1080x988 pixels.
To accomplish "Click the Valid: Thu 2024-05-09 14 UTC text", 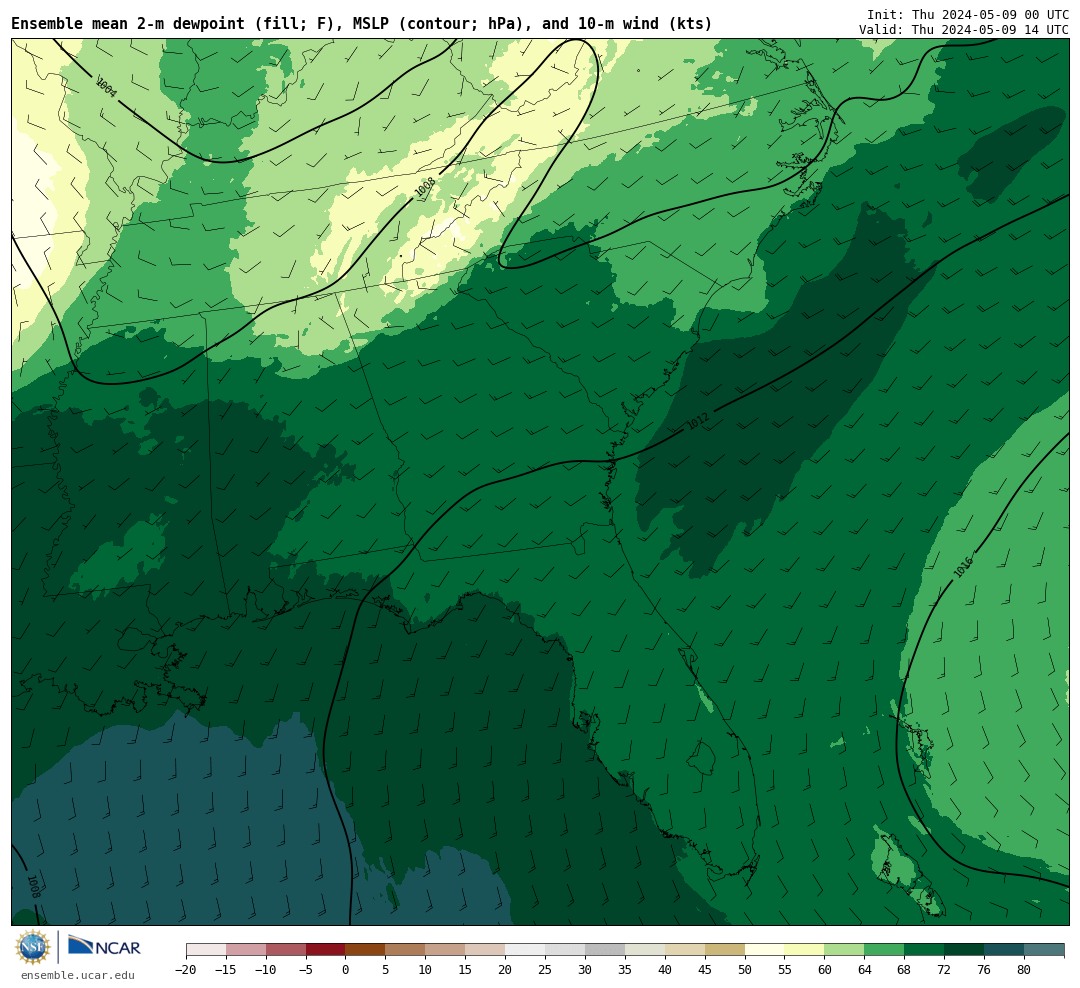I will click(x=964, y=30).
